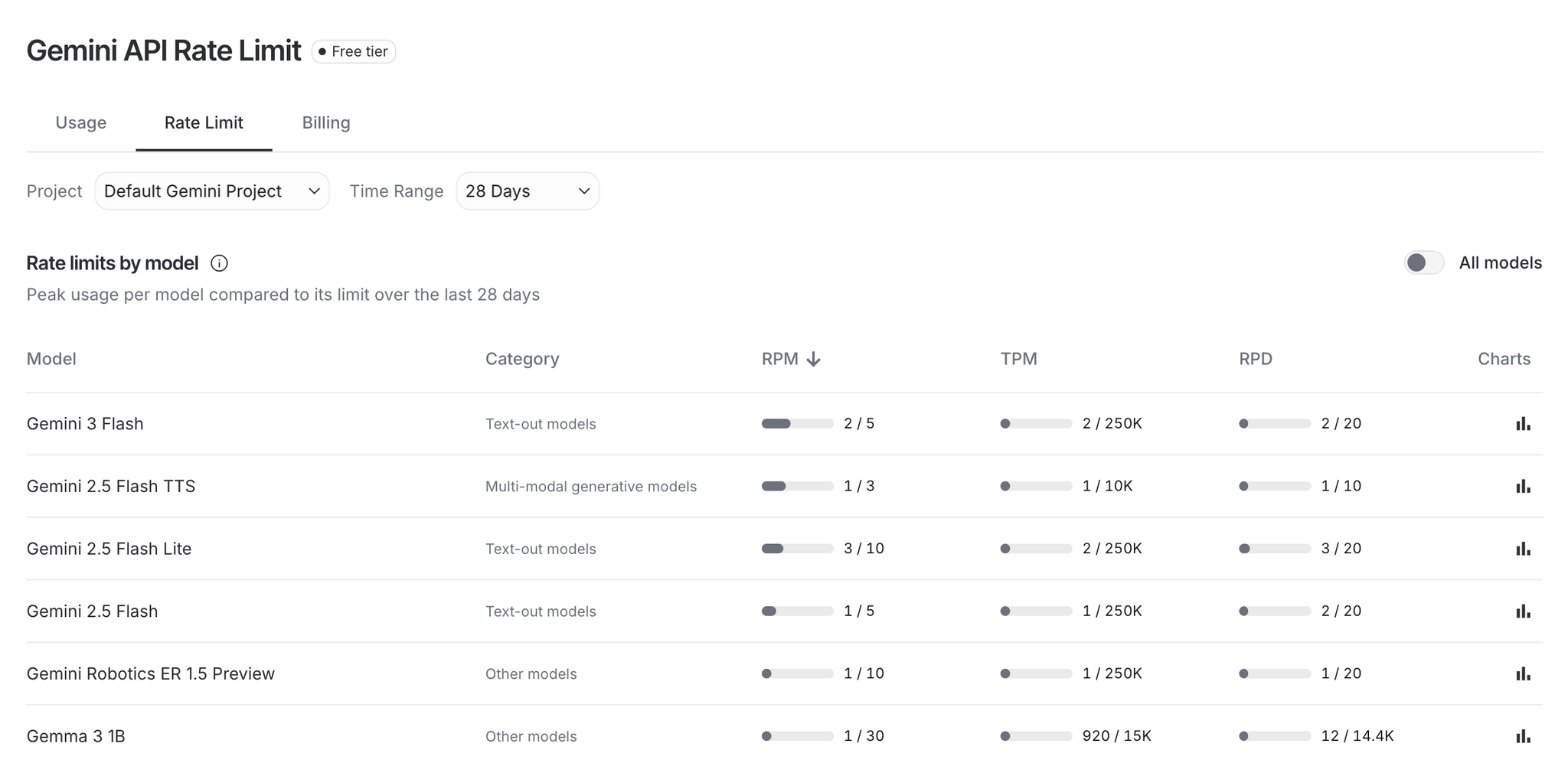Screen dimensions: 1568x763
Task: Switch to the Billing tab
Action: coord(326,123)
